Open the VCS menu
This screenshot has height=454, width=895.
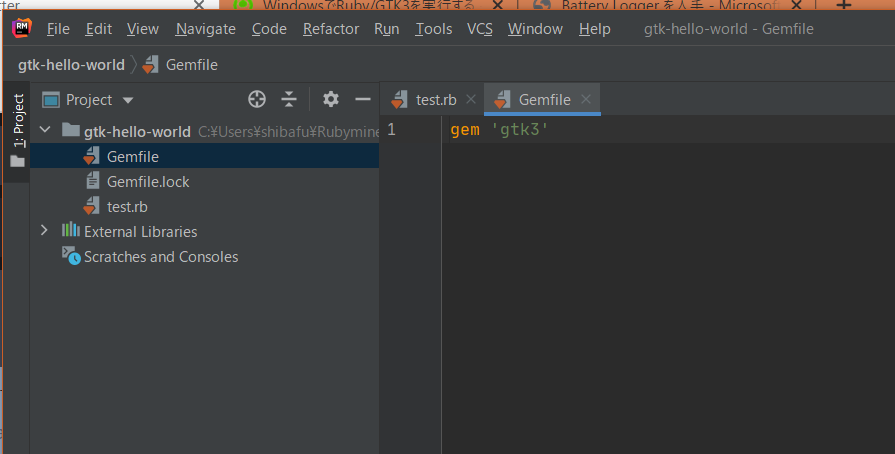479,29
